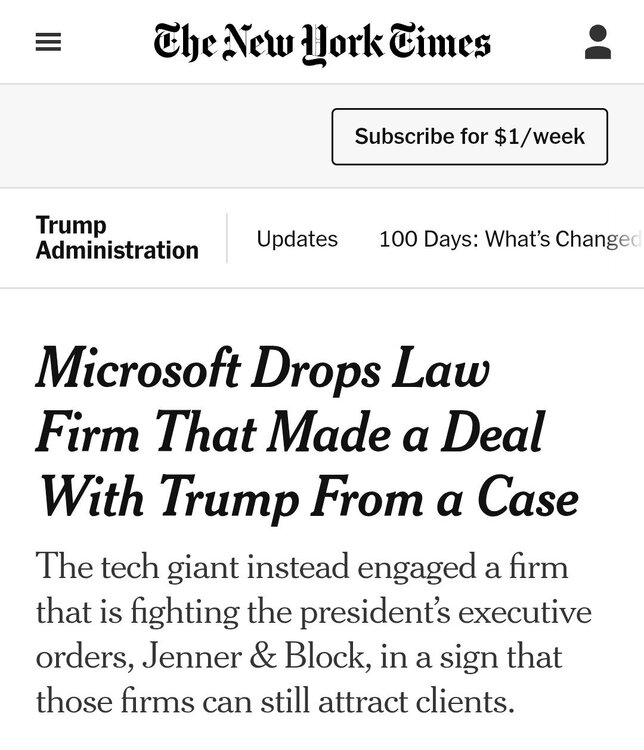Image resolution: width=644 pixels, height=750 pixels.
Task: Open the user account profile icon
Action: click(597, 43)
